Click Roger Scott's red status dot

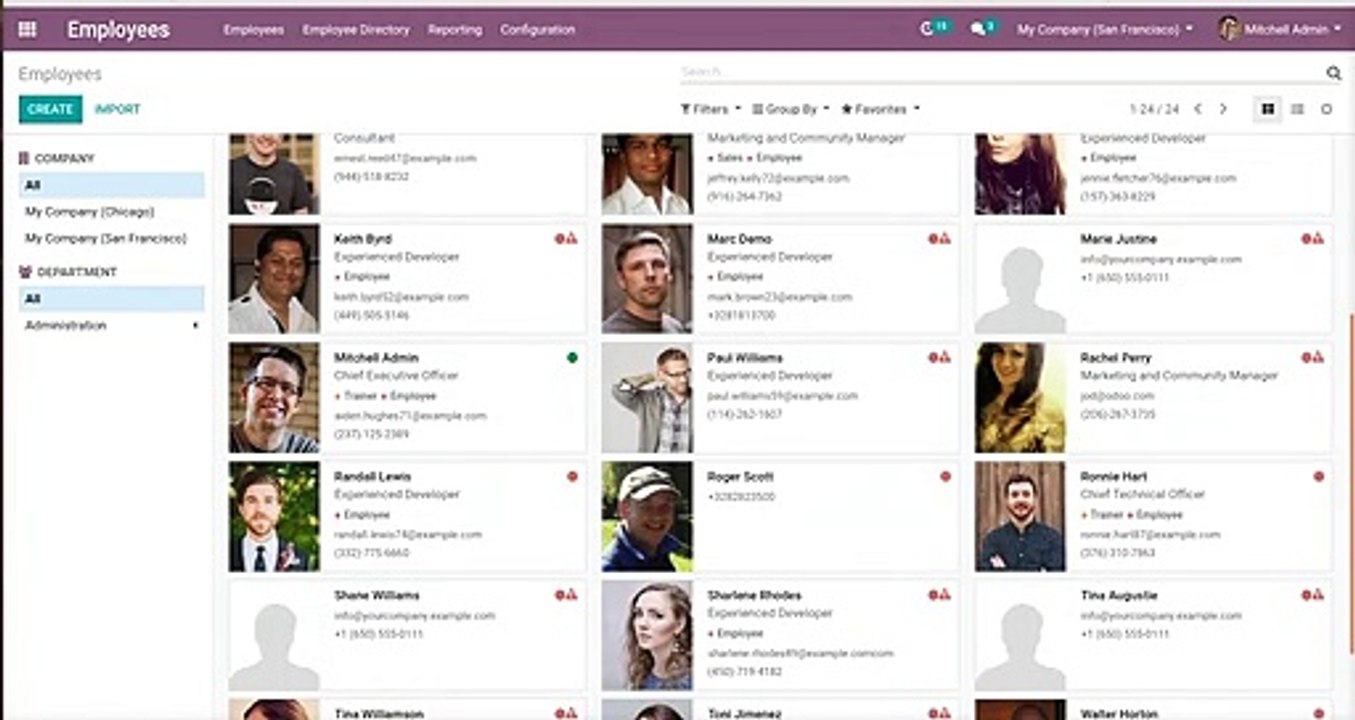pyautogui.click(x=945, y=477)
